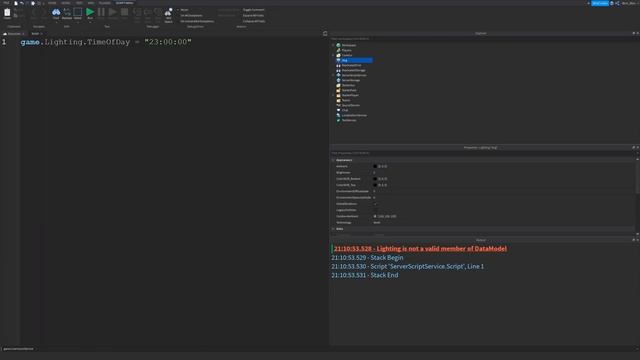
Task: Click the ServerScriptService.Script stack line in Output
Action: point(407,267)
